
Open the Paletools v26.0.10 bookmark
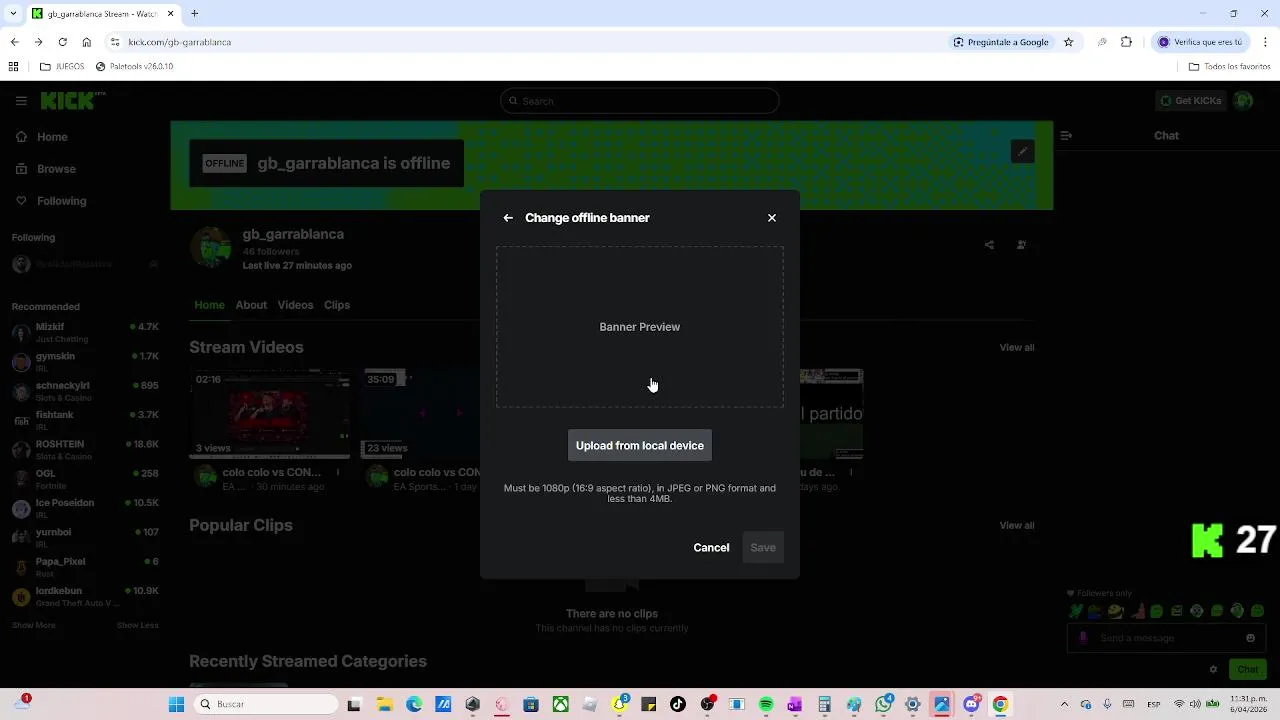click(134, 67)
